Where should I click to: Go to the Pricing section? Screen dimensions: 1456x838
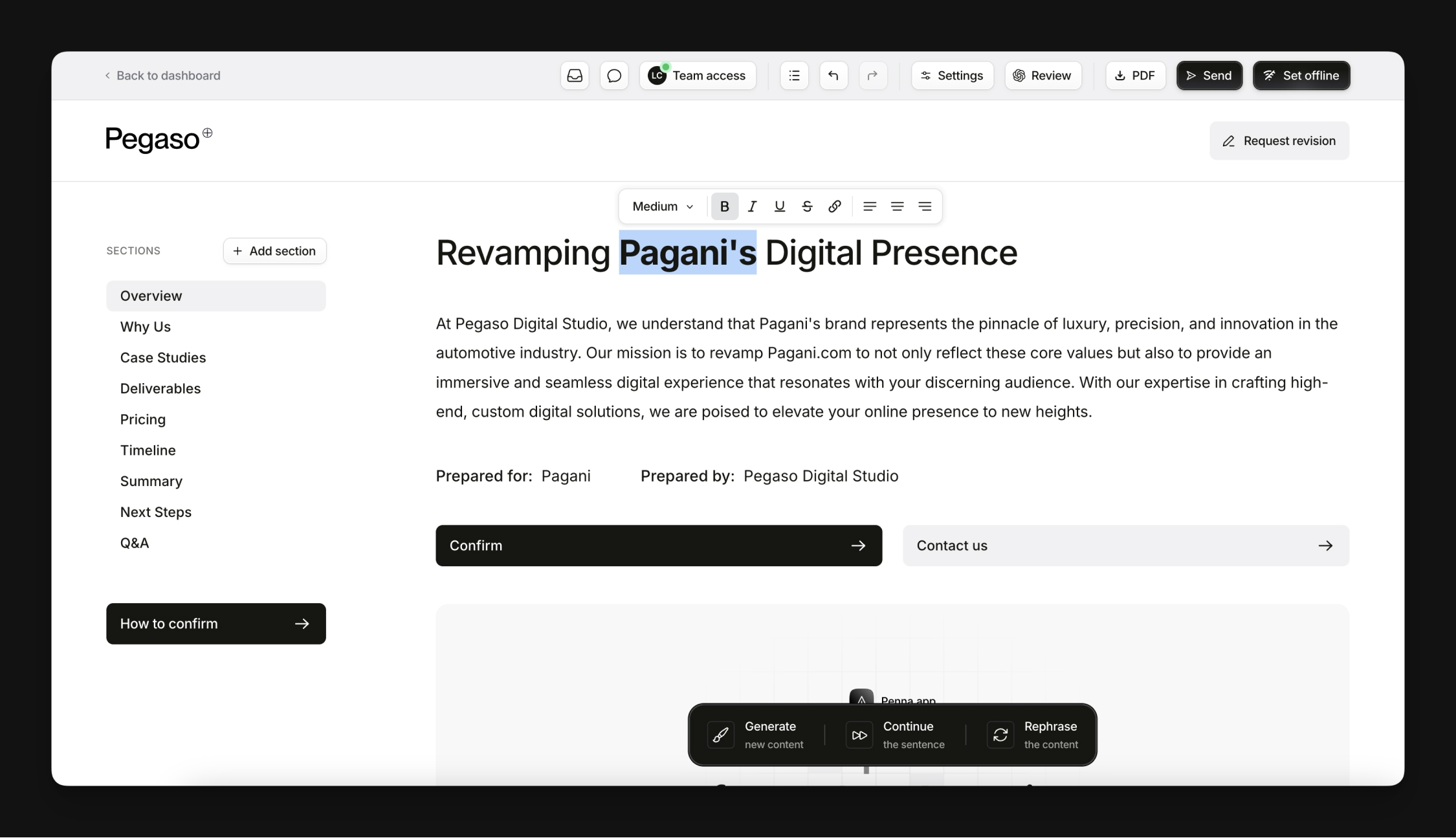pyautogui.click(x=143, y=419)
